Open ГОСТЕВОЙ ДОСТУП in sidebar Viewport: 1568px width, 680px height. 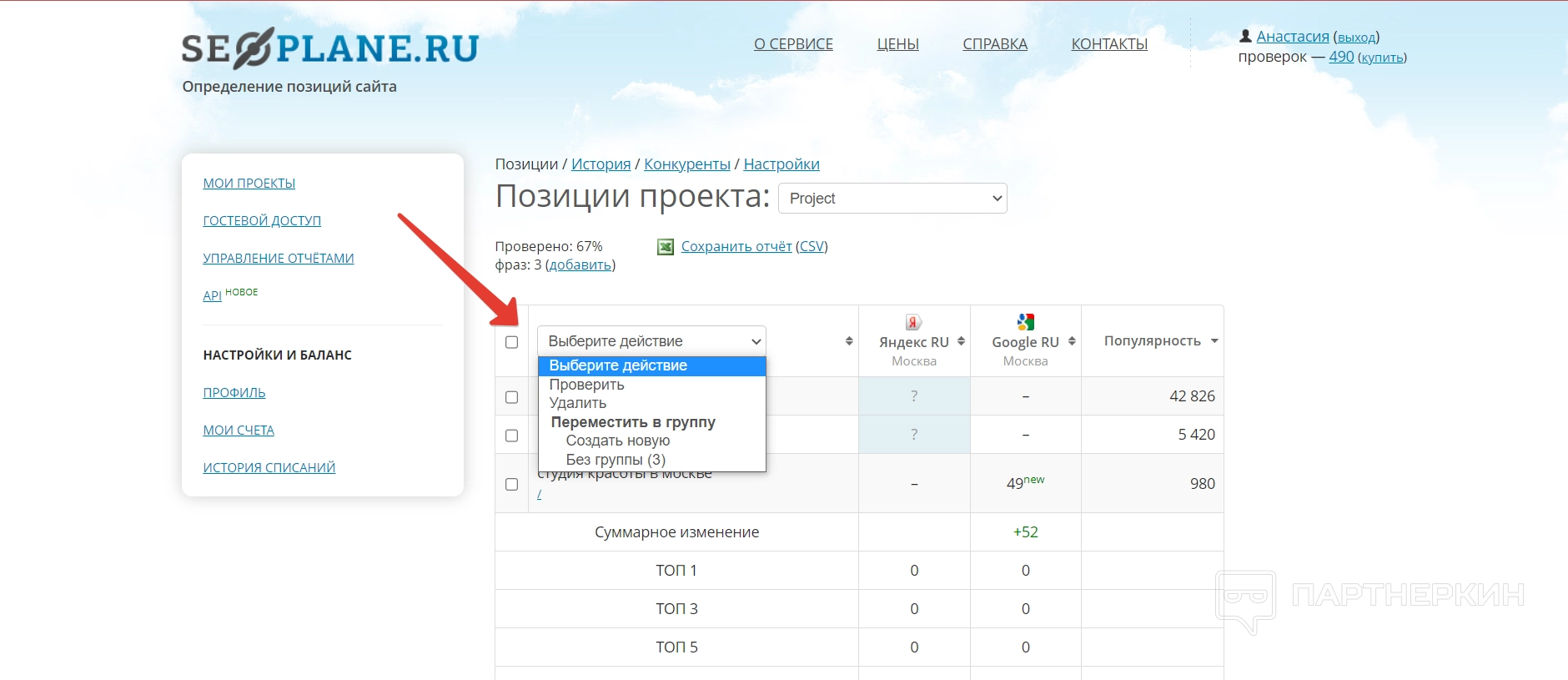tap(262, 221)
